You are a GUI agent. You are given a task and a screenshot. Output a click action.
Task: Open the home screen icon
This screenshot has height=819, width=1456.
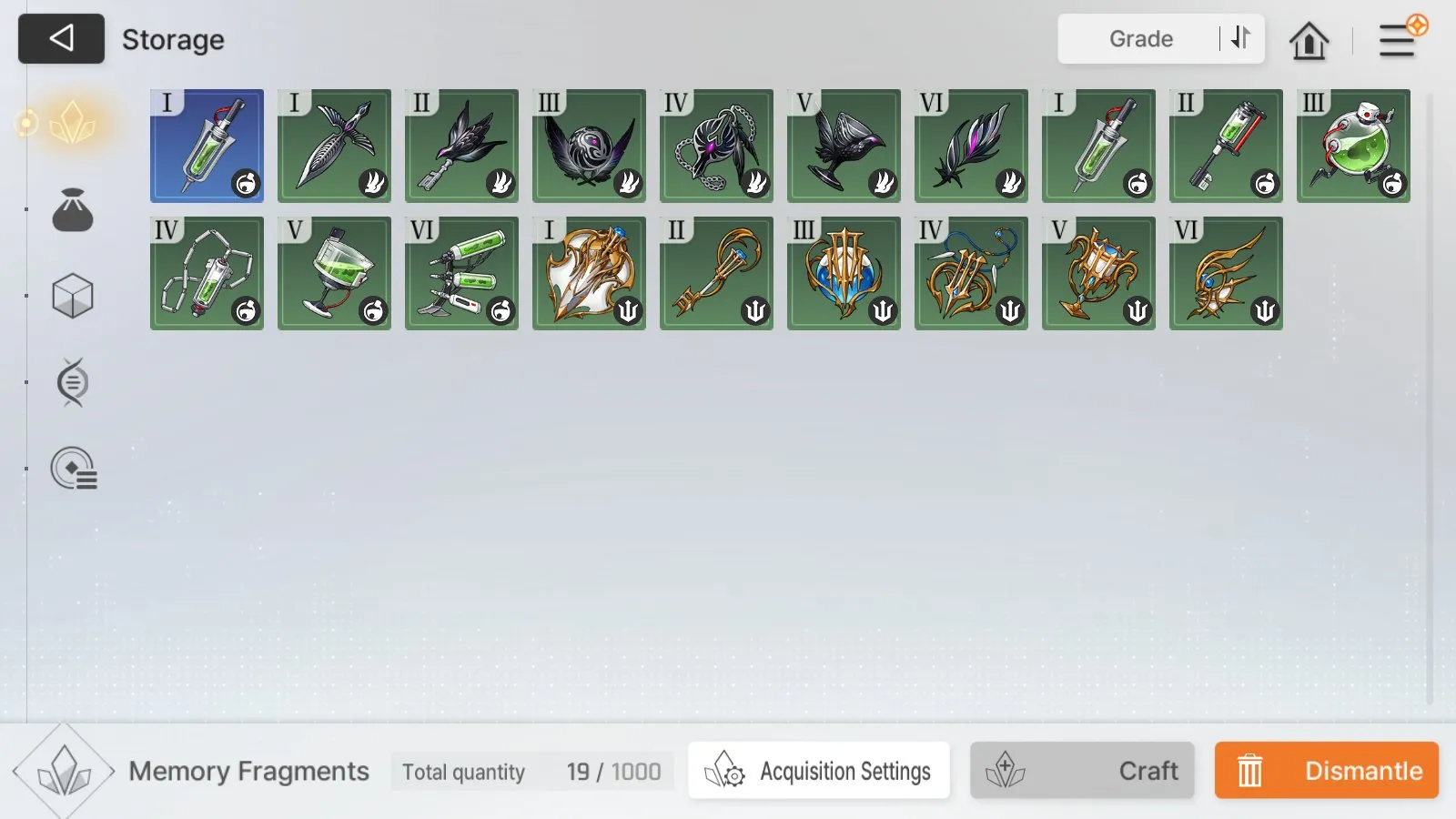pos(1309,40)
